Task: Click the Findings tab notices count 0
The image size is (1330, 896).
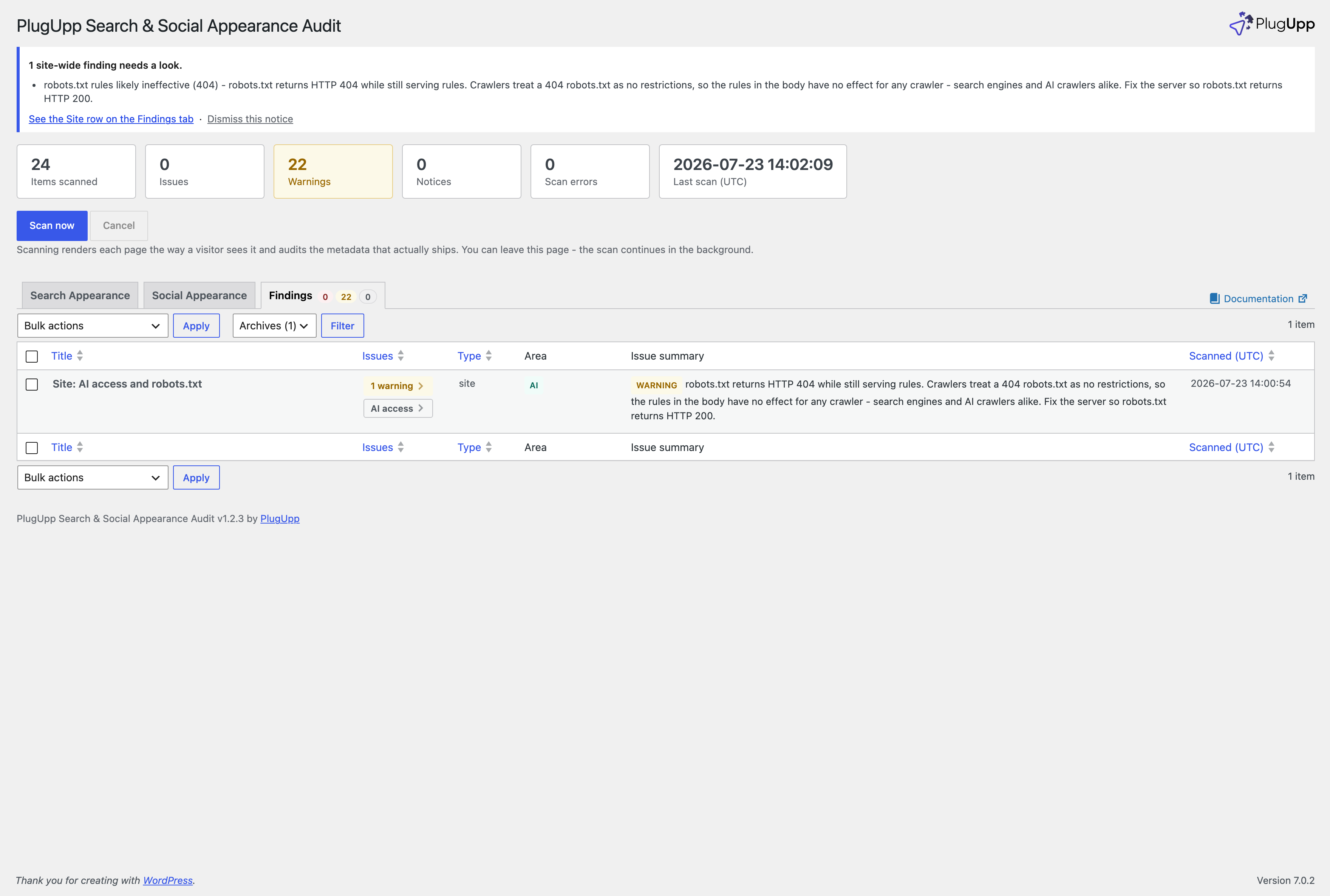Action: 368,297
